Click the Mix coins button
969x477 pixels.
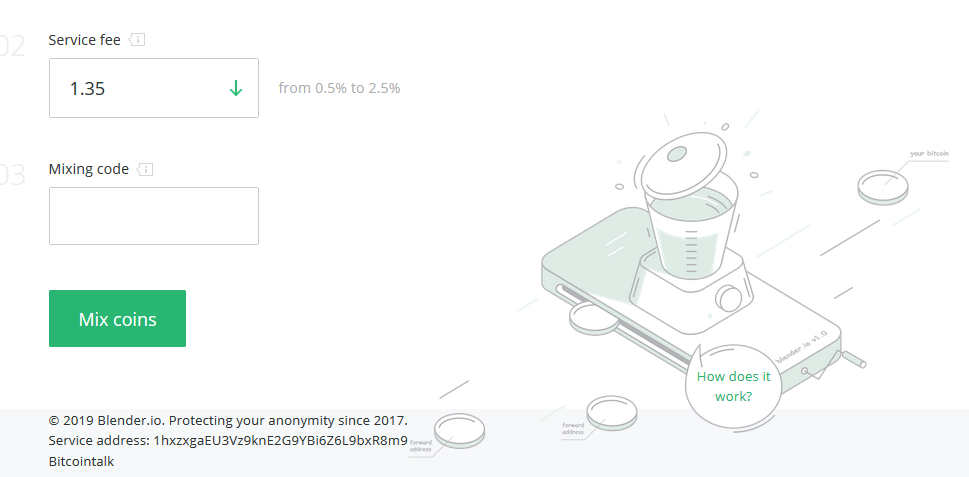click(x=117, y=319)
